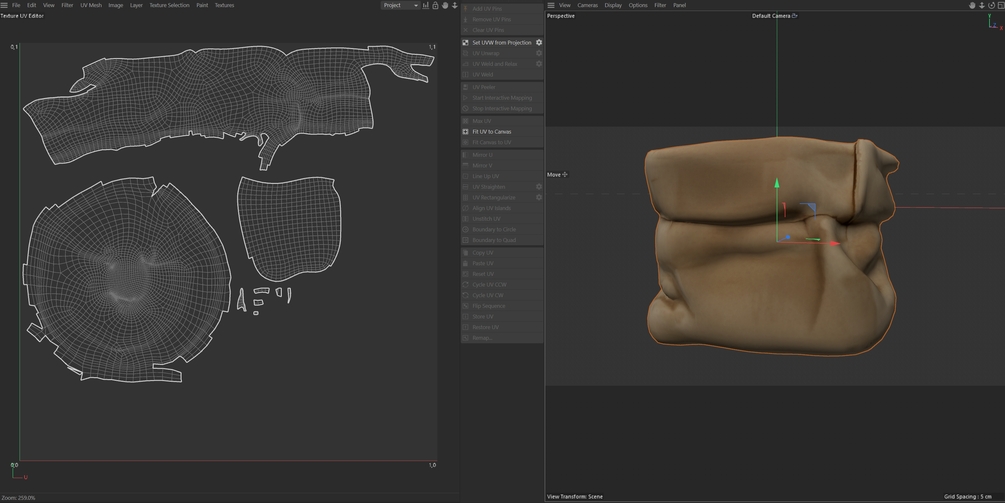Image resolution: width=1005 pixels, height=503 pixels.
Task: Open the viewport Options menu
Action: coord(638,5)
